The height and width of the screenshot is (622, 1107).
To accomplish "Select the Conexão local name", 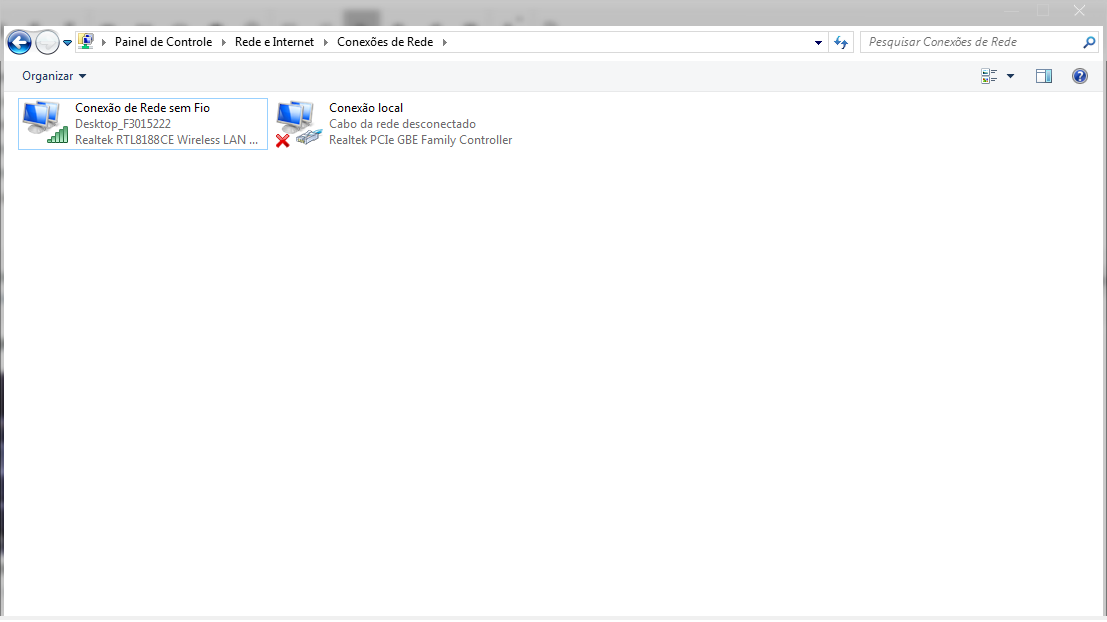I will 366,108.
